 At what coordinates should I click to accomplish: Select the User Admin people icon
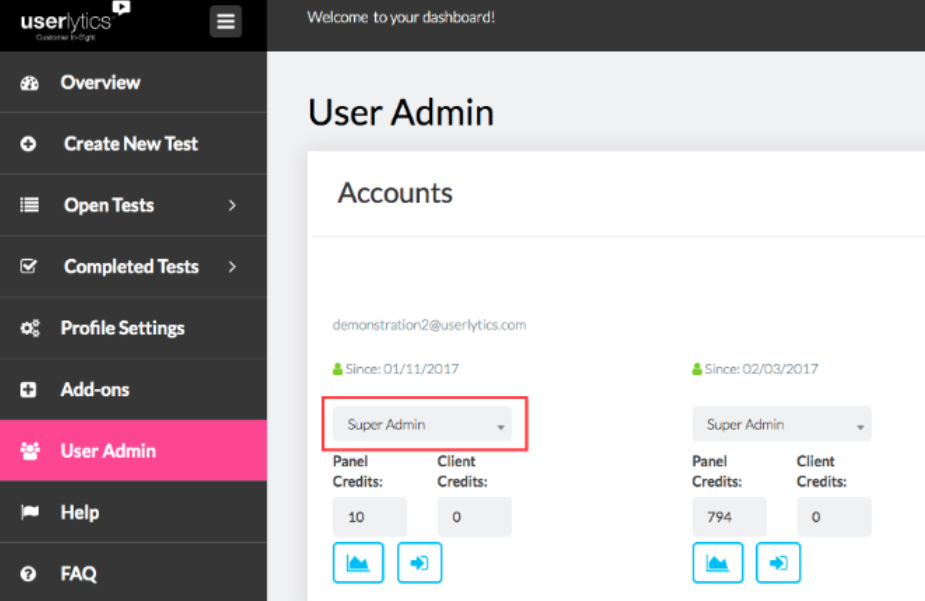pyautogui.click(x=29, y=450)
